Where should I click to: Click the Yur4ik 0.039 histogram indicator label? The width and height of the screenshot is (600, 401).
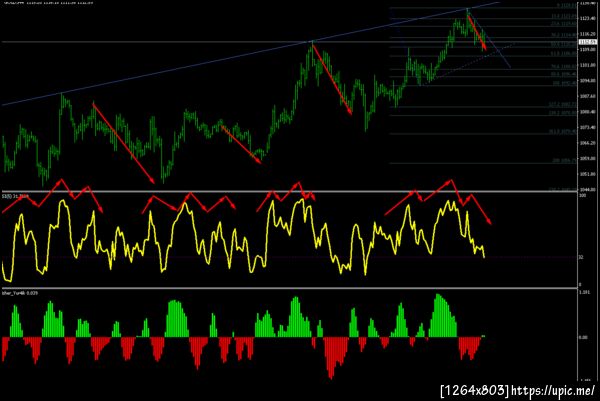[x=20, y=293]
